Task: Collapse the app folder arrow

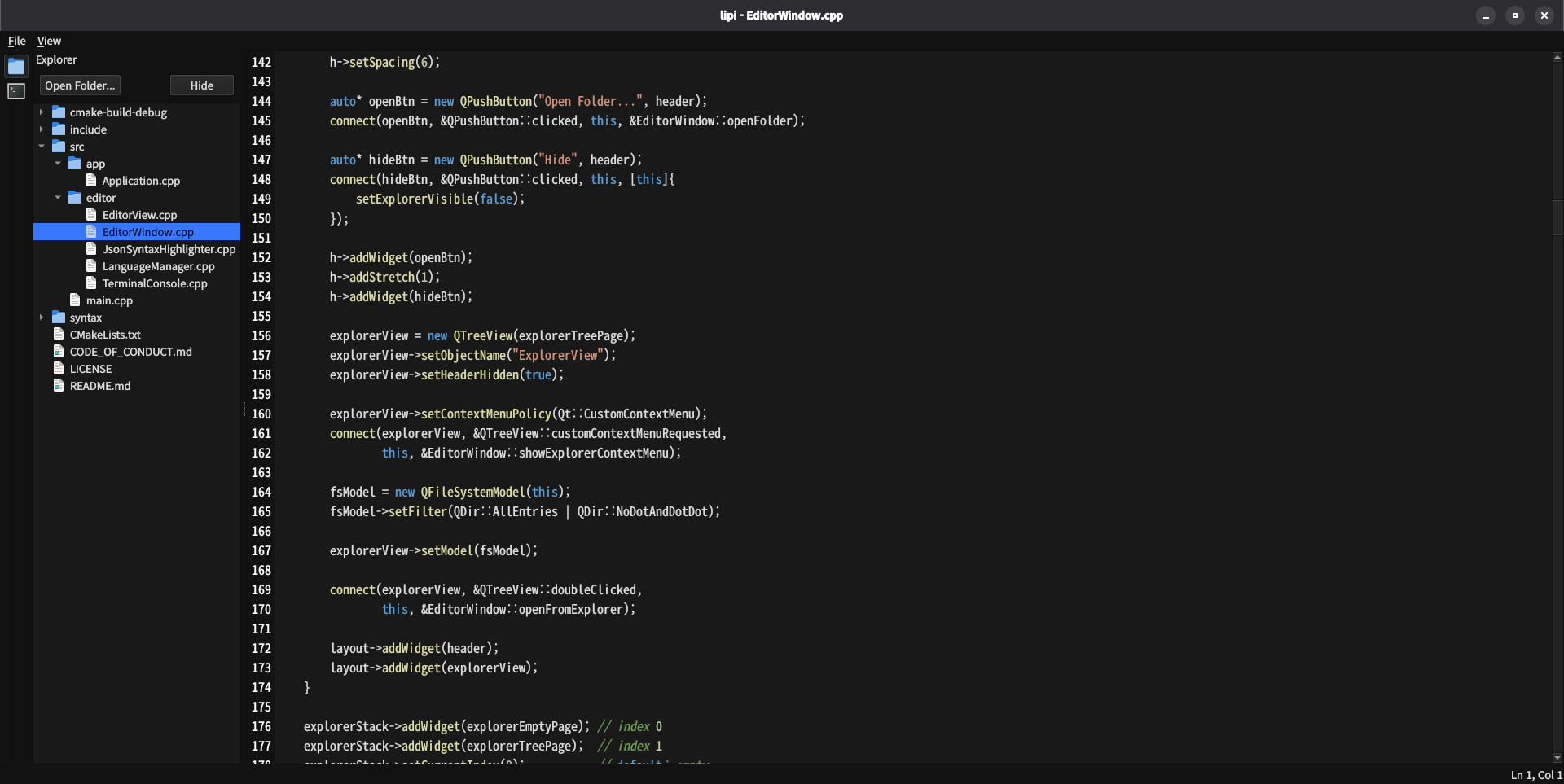Action: (x=58, y=164)
